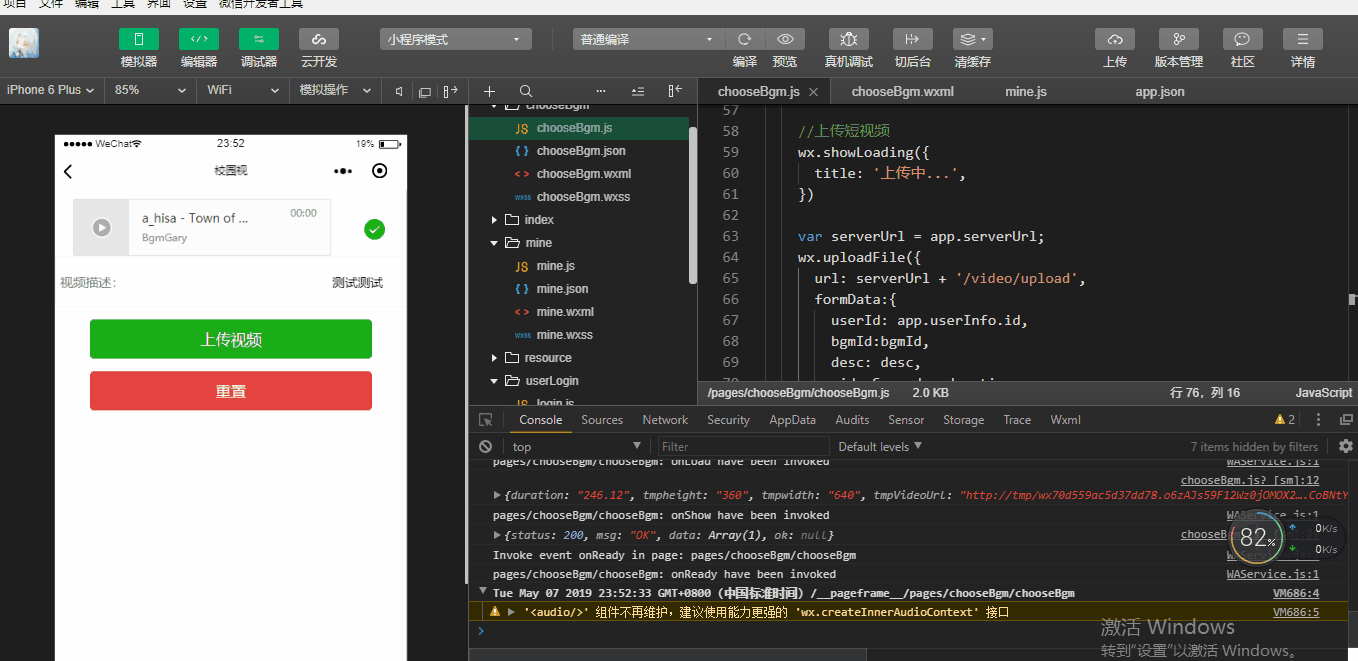Image resolution: width=1358 pixels, height=661 pixels.
Task: Open the Network tab in devtools
Action: click(x=665, y=420)
